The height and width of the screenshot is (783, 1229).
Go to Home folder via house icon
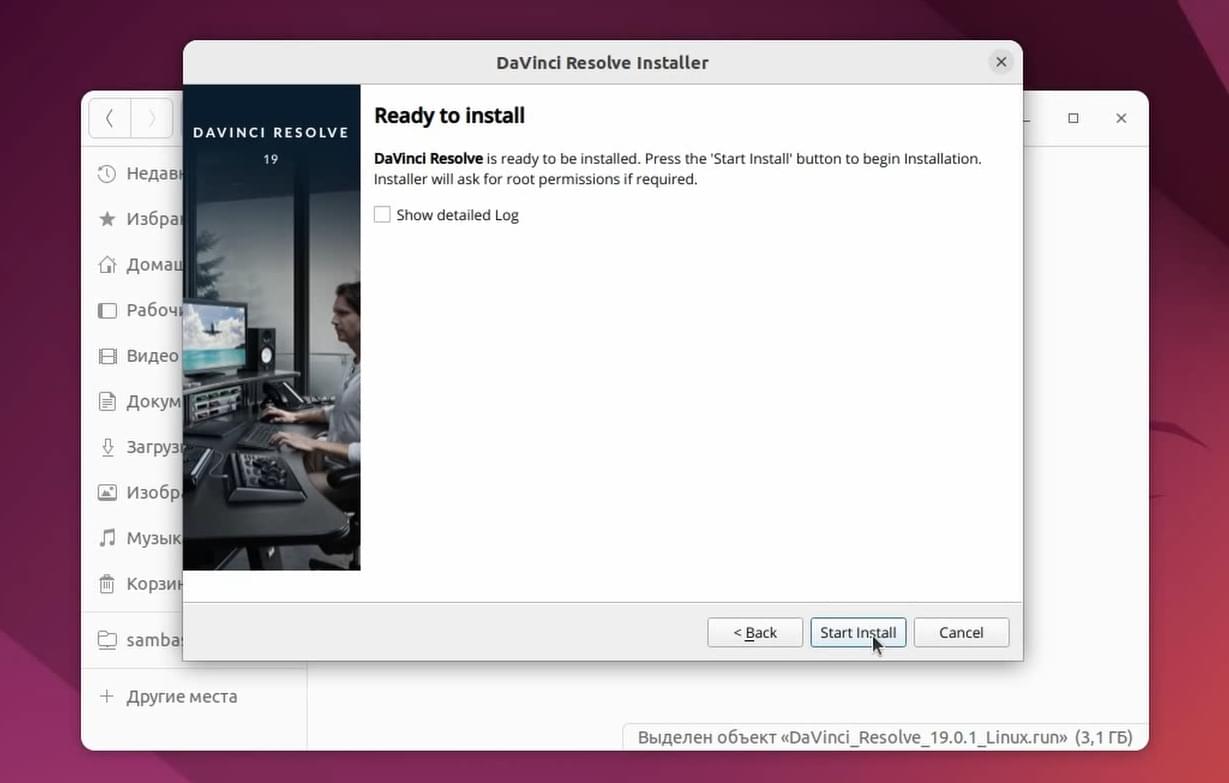(x=107, y=265)
